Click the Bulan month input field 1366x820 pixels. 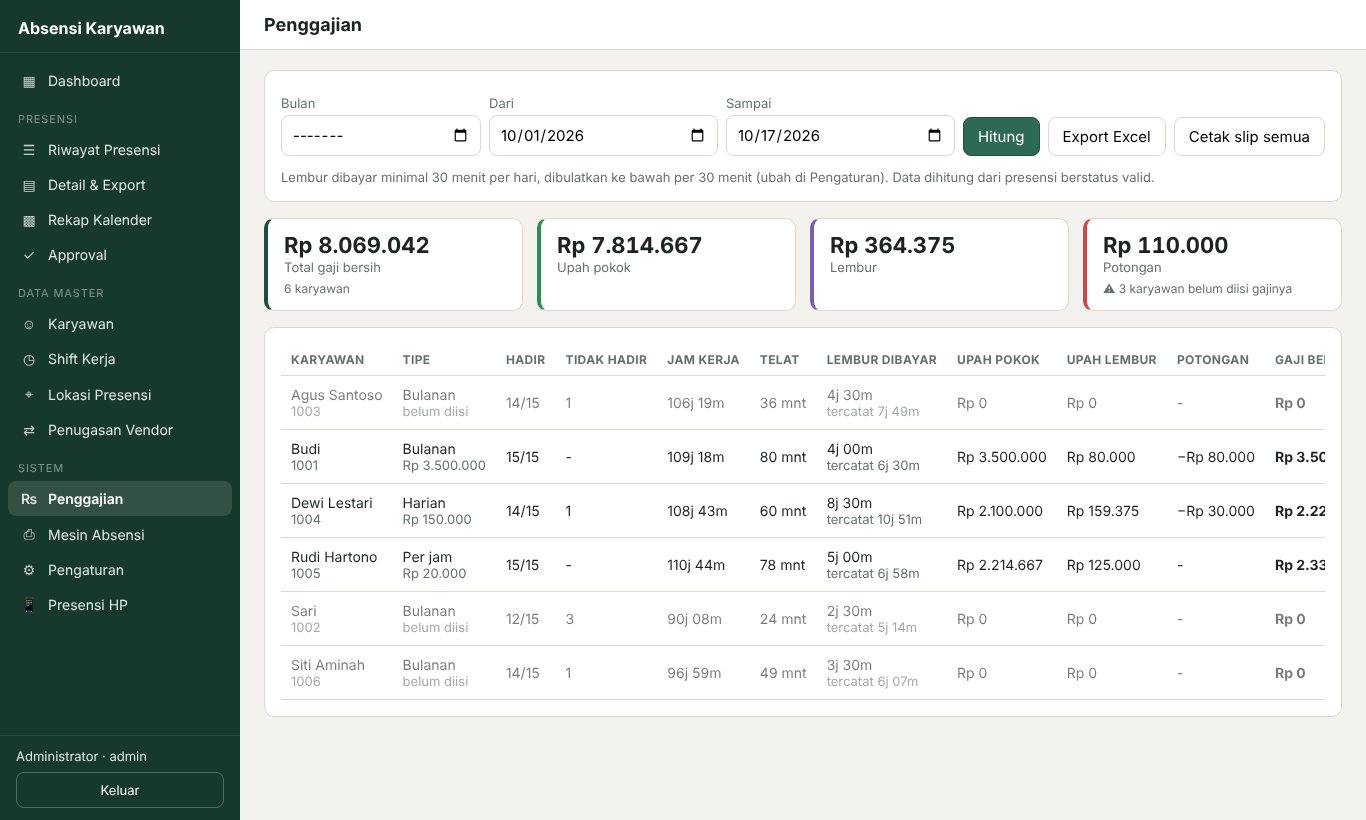[381, 136]
